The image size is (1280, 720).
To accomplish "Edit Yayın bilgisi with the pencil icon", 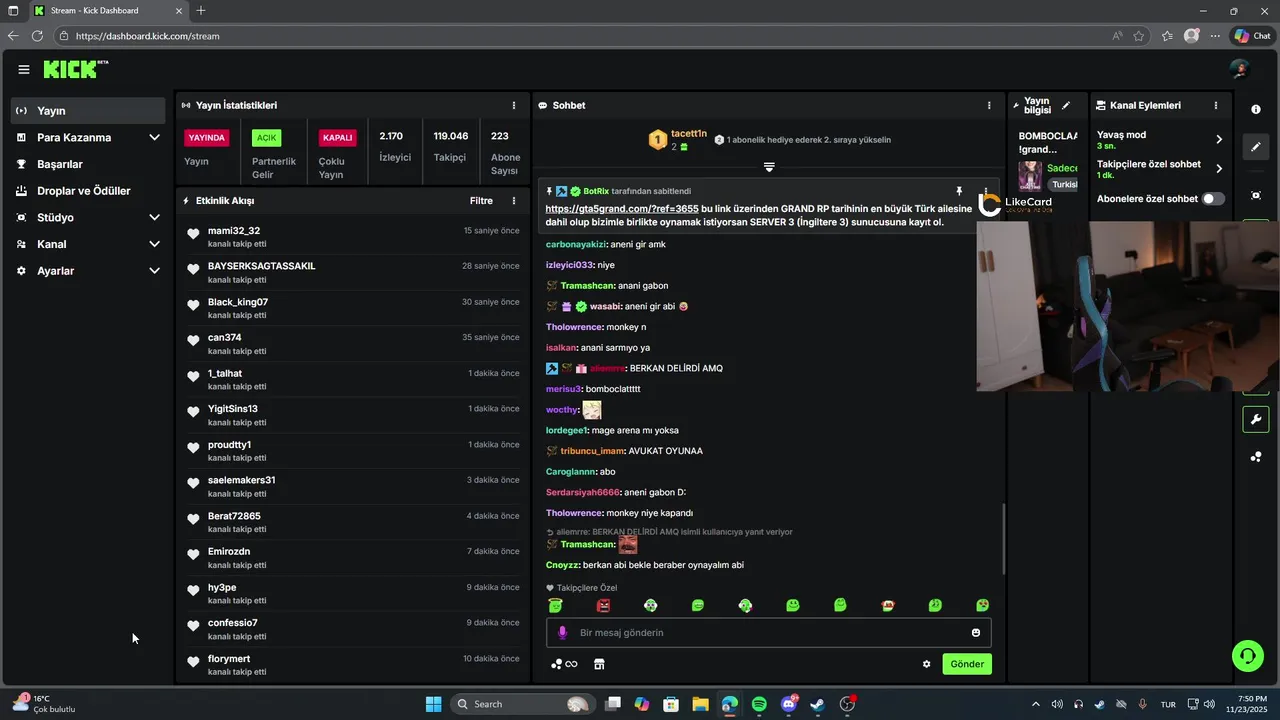I will click(x=1066, y=105).
